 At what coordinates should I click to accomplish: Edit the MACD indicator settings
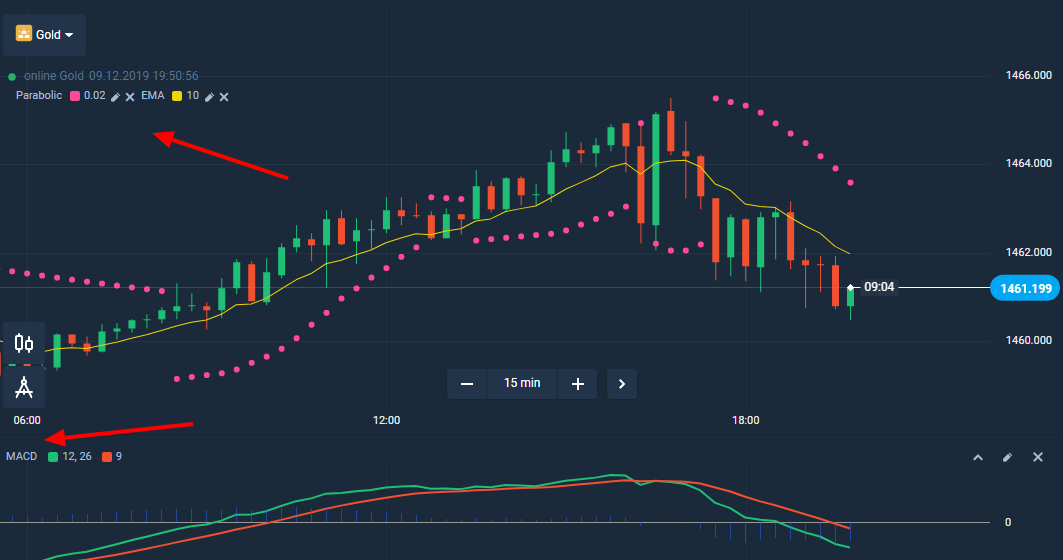coord(1007,457)
